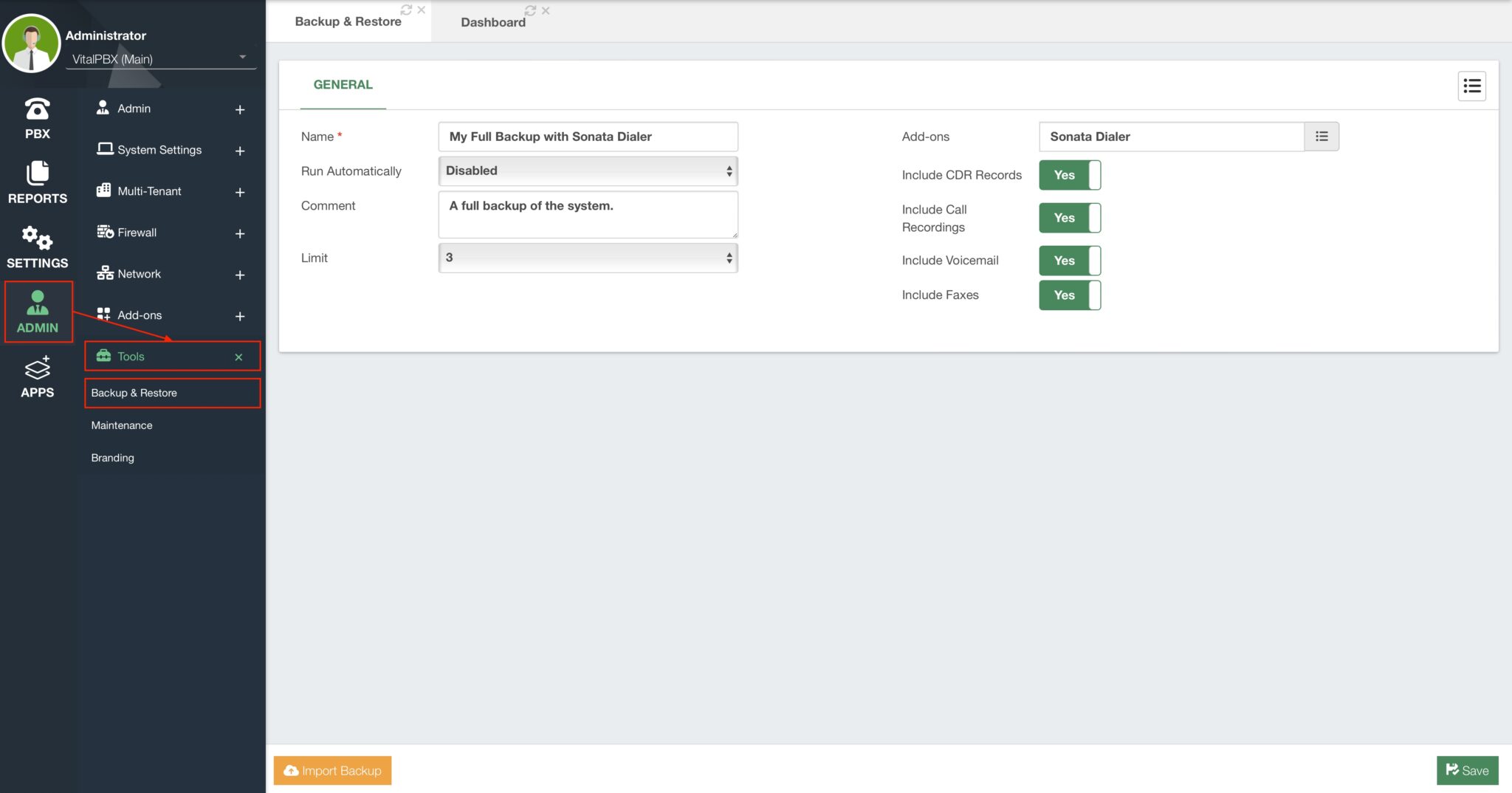Open the Branding menu item
The width and height of the screenshot is (1512, 793).
point(113,458)
